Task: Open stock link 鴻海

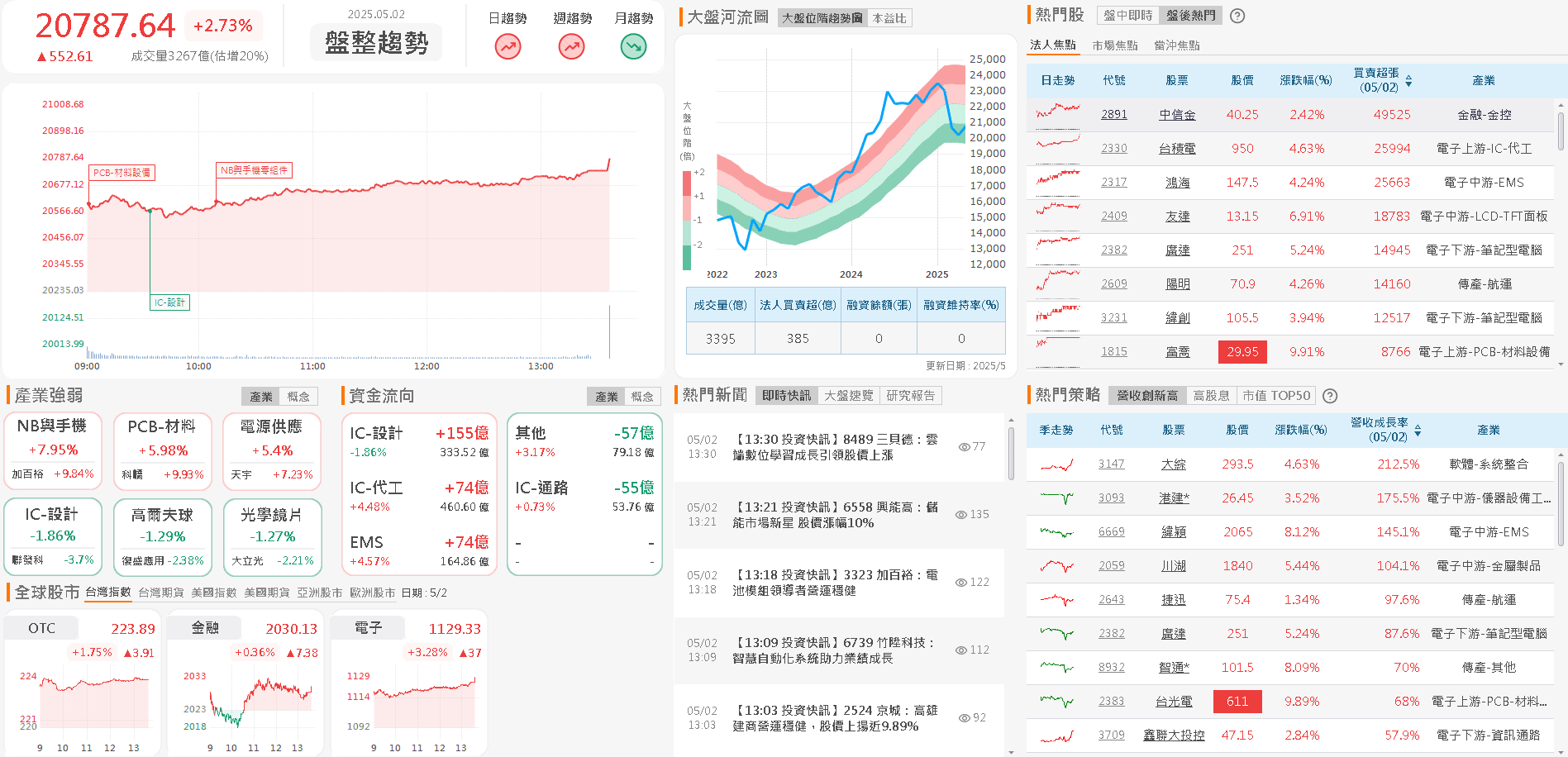Action: click(1177, 183)
